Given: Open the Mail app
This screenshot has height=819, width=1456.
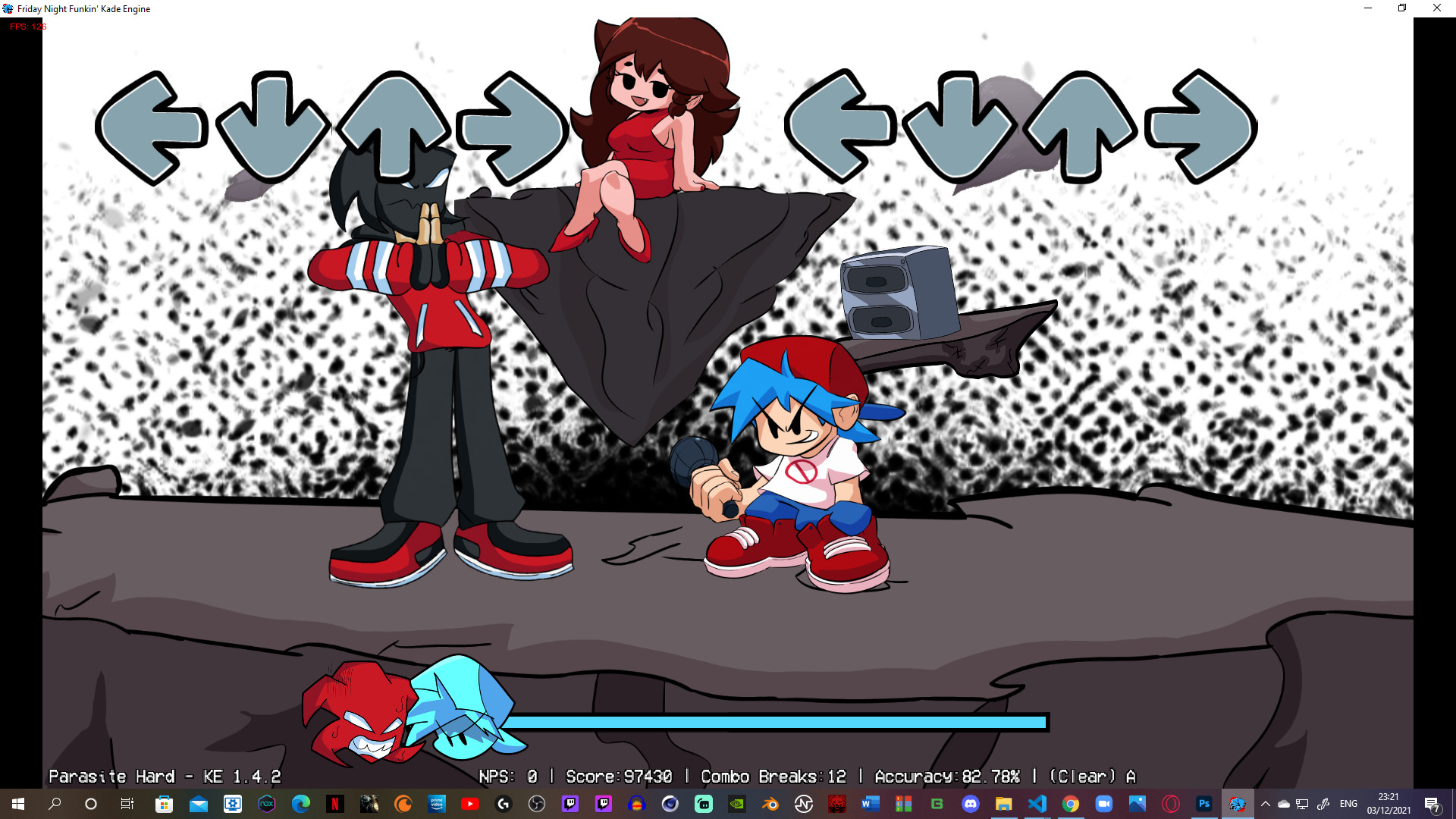Looking at the screenshot, I should (198, 804).
